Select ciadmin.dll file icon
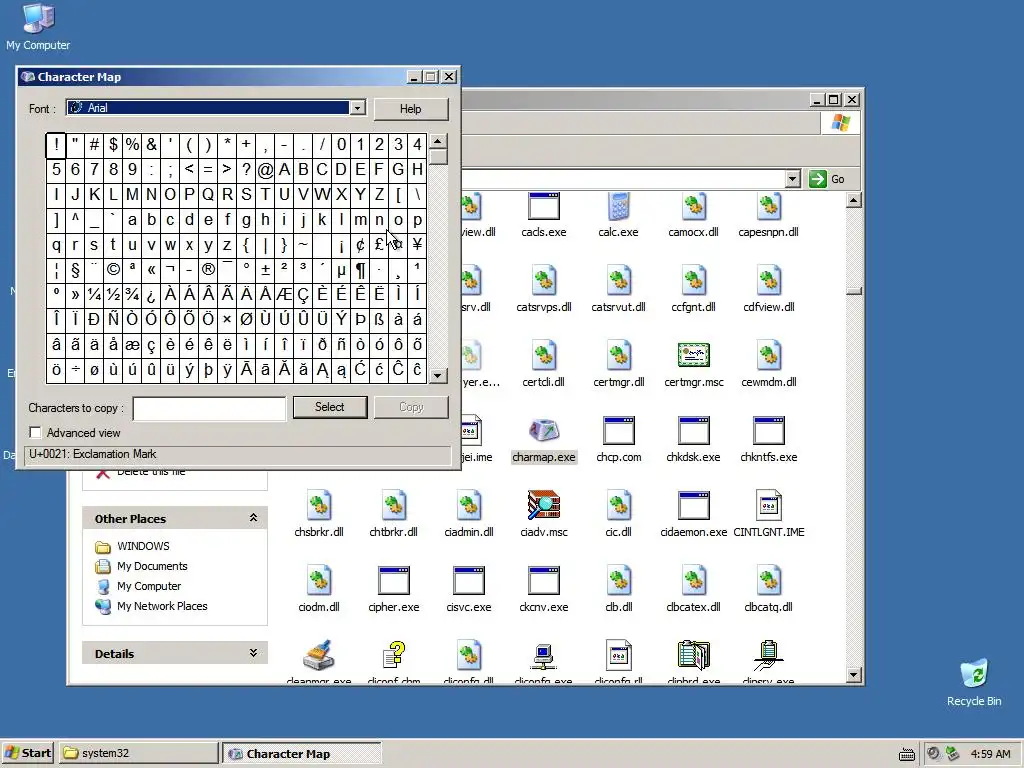 tap(468, 506)
